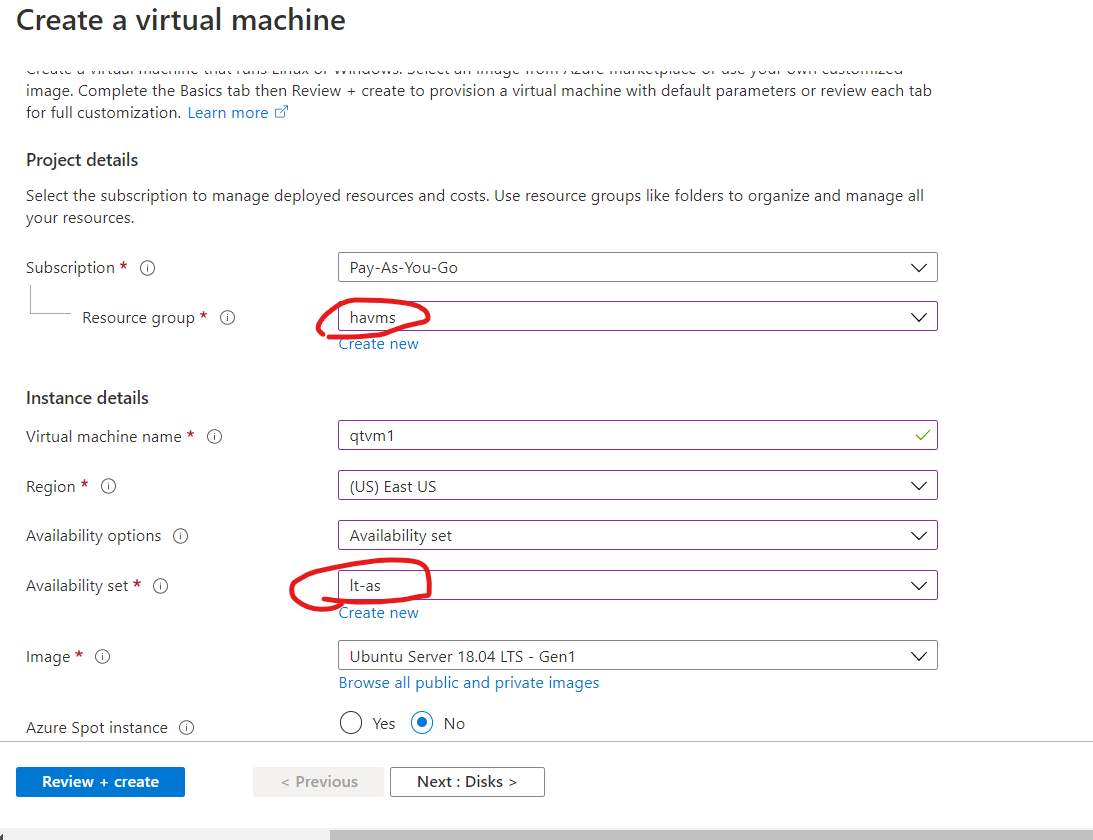Click the Virtual machine name info icon
The height and width of the screenshot is (840, 1093).
[215, 436]
